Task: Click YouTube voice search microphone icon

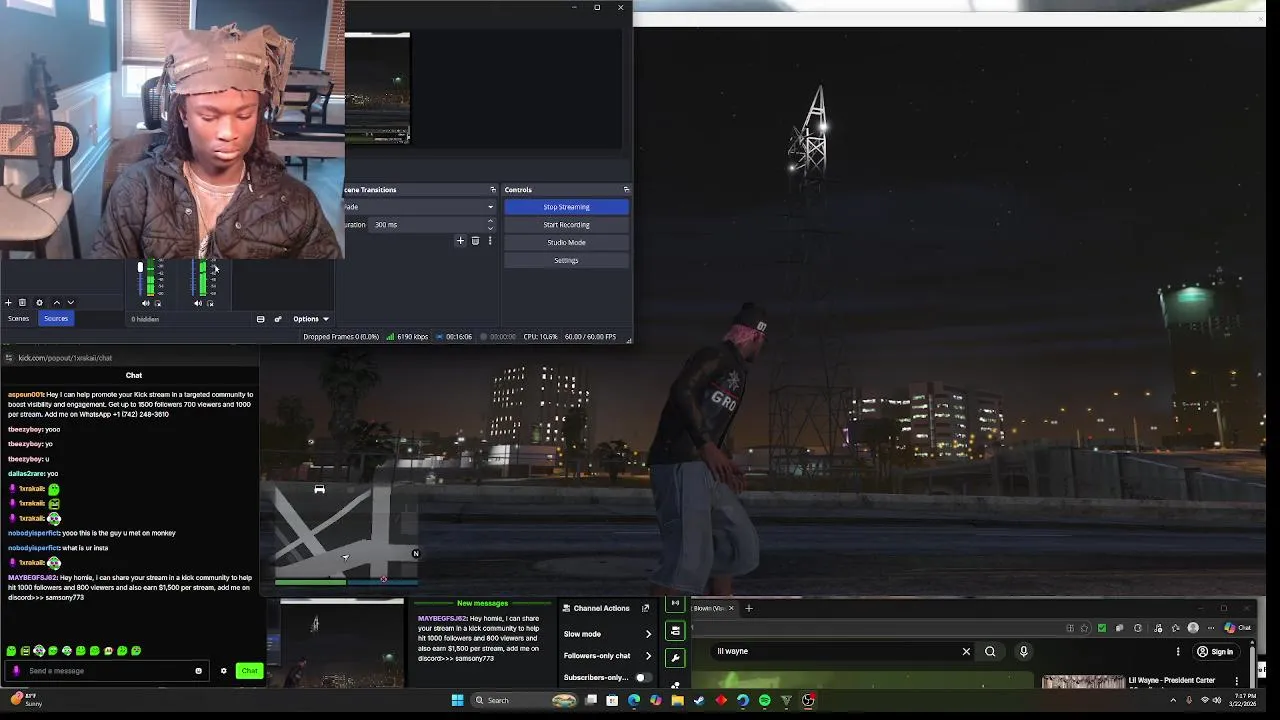Action: coord(1023,652)
